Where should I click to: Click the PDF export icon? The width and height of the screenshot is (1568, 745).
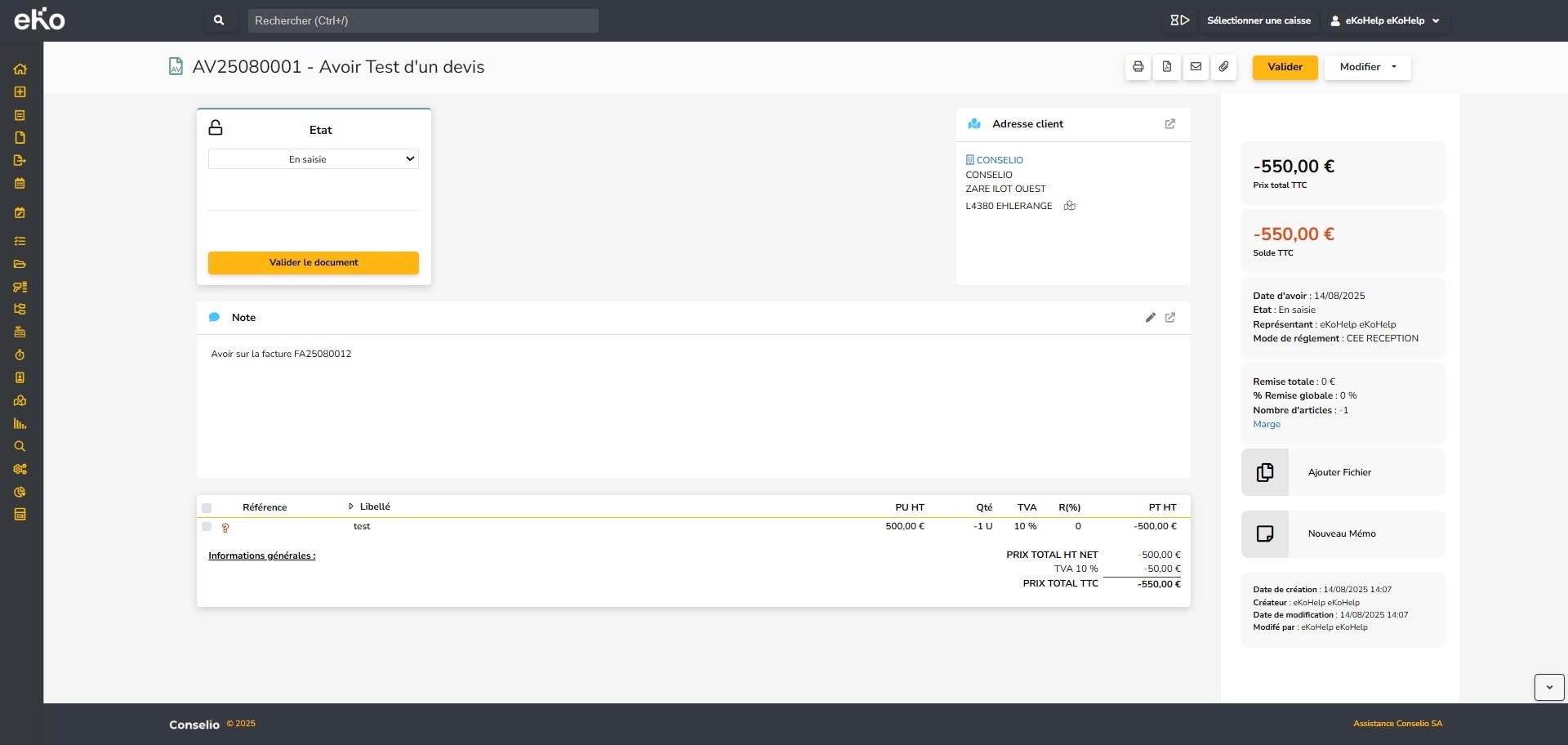(x=1167, y=67)
